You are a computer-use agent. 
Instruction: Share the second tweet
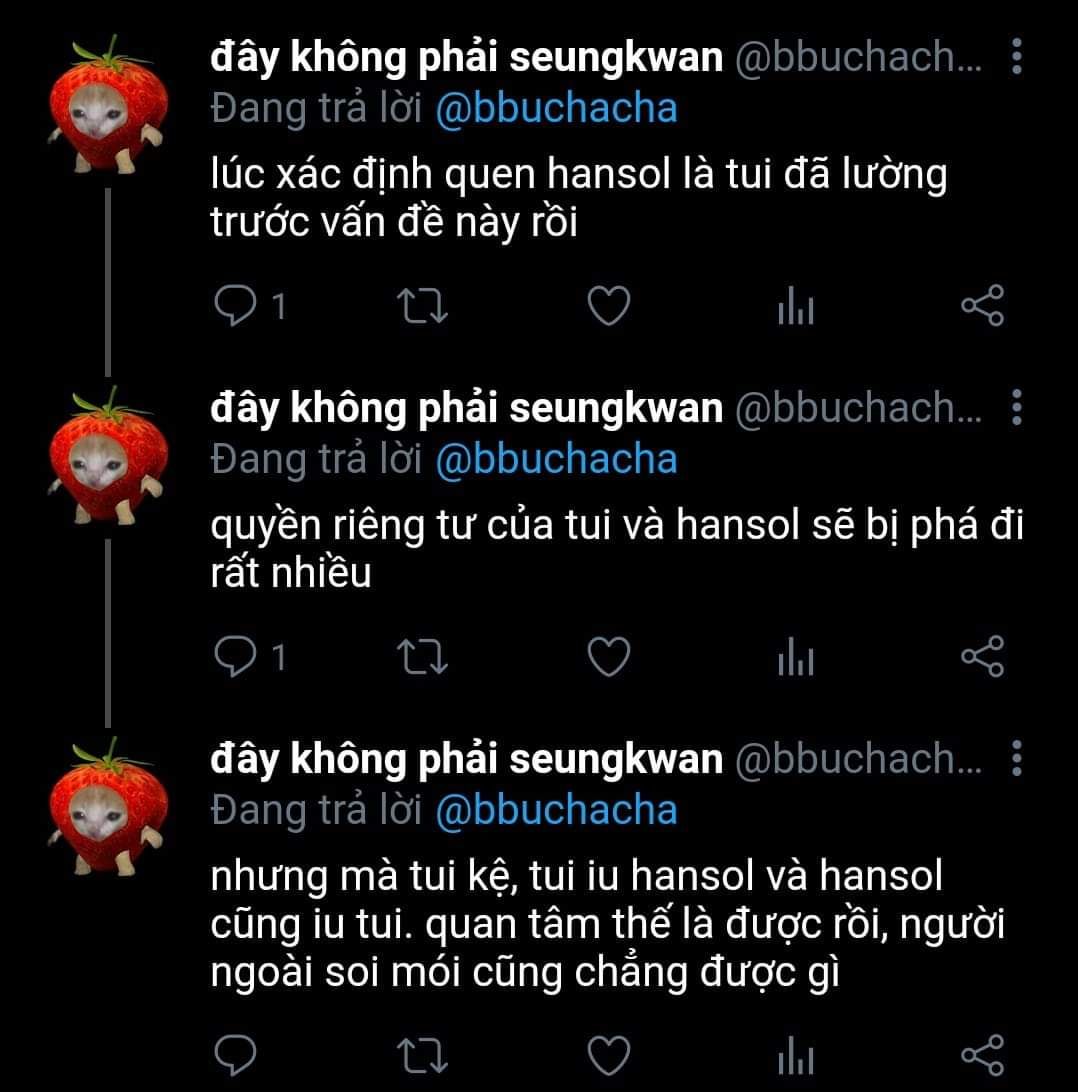point(983,657)
